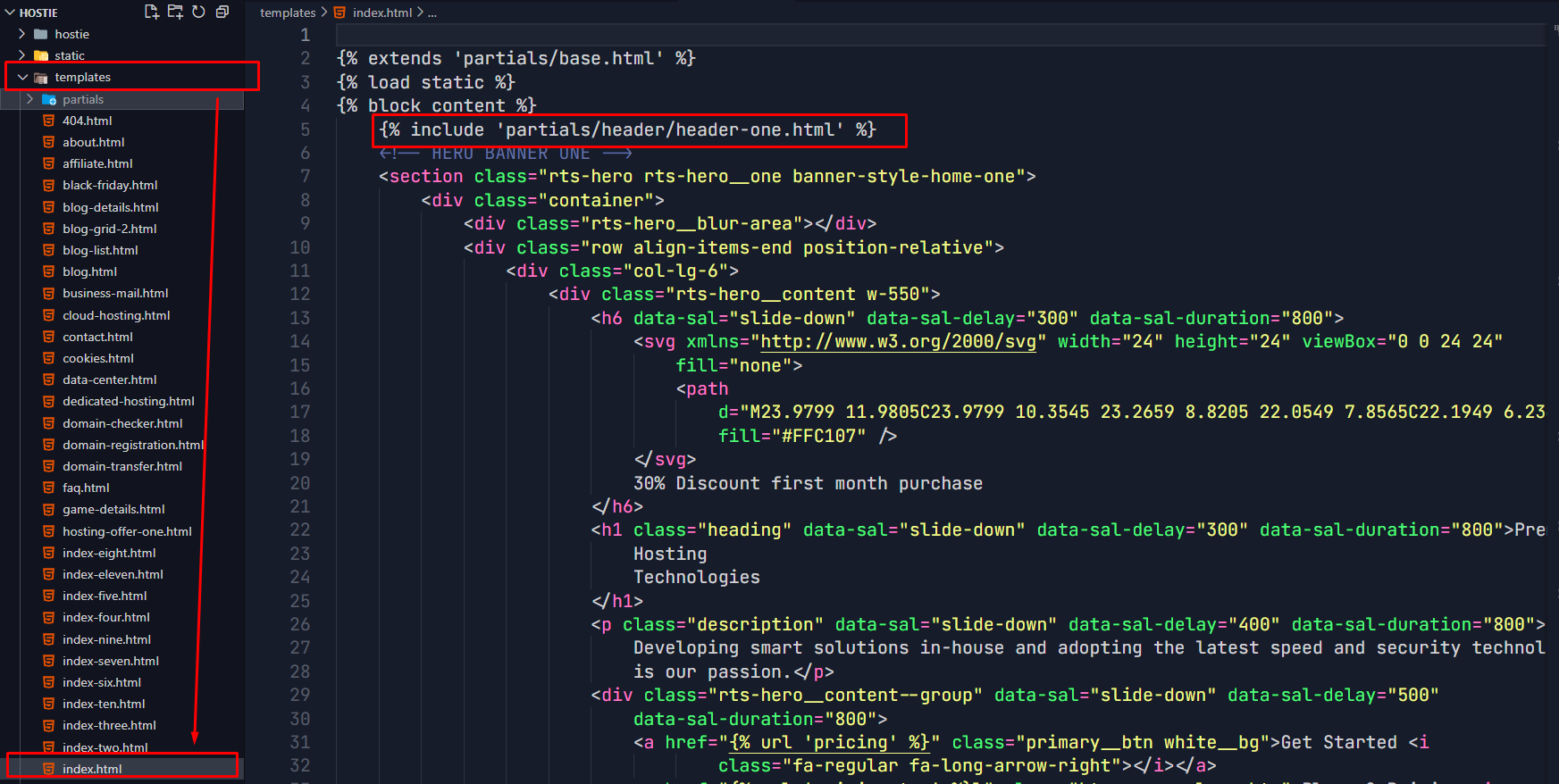This screenshot has height=784, width=1559.
Task: Open the w3.org SVG namespace link
Action: click(x=897, y=341)
